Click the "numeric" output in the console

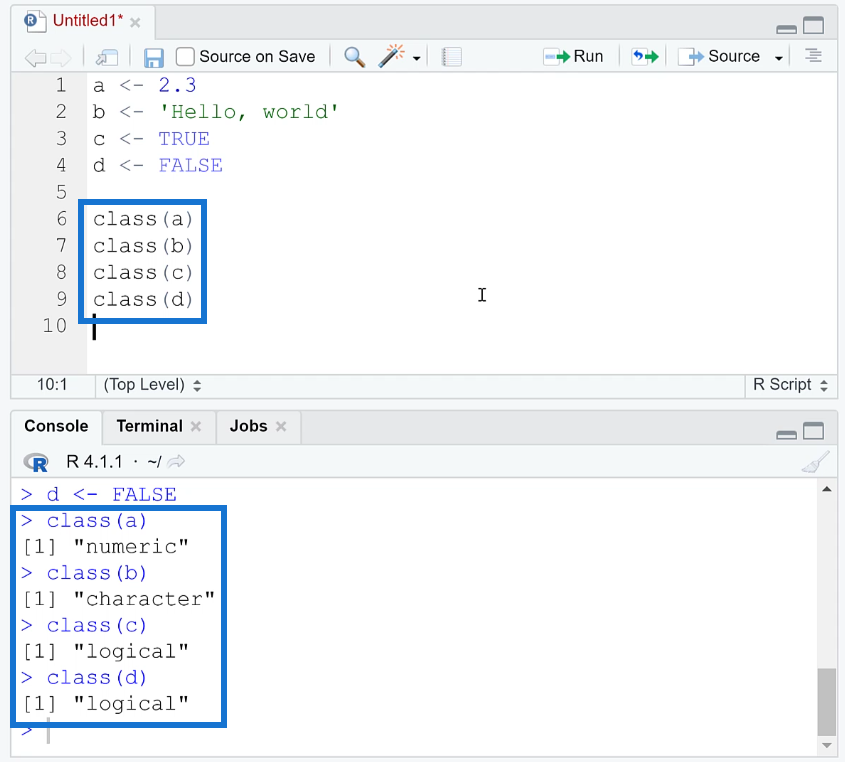click(x=131, y=546)
